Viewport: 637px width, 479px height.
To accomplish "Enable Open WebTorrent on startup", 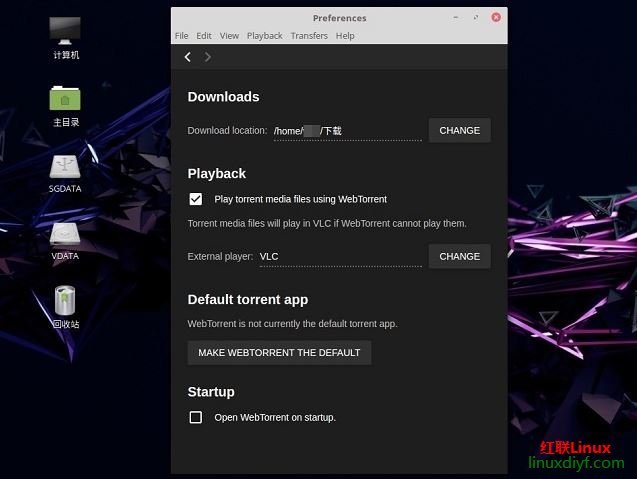I will [196, 417].
